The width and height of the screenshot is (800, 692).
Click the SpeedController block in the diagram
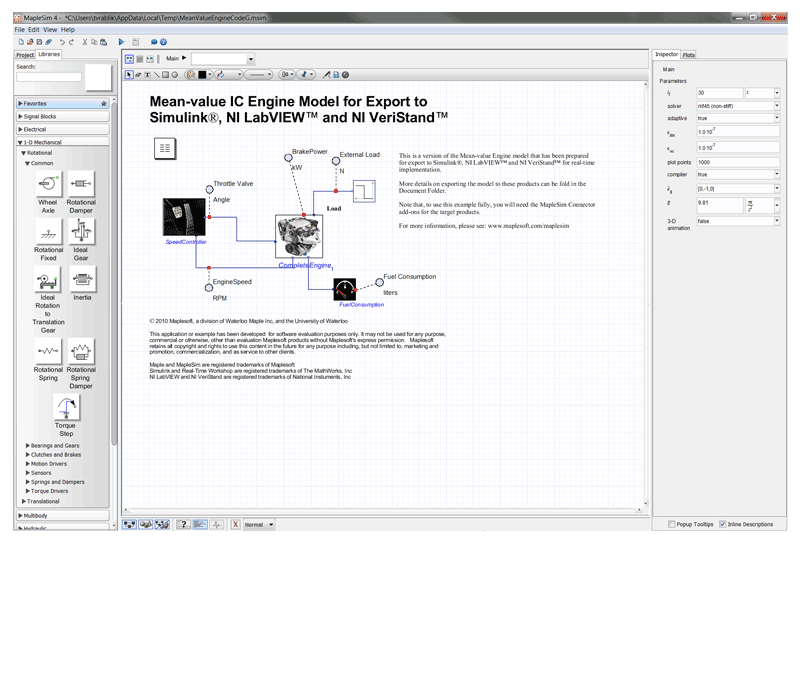(185, 219)
